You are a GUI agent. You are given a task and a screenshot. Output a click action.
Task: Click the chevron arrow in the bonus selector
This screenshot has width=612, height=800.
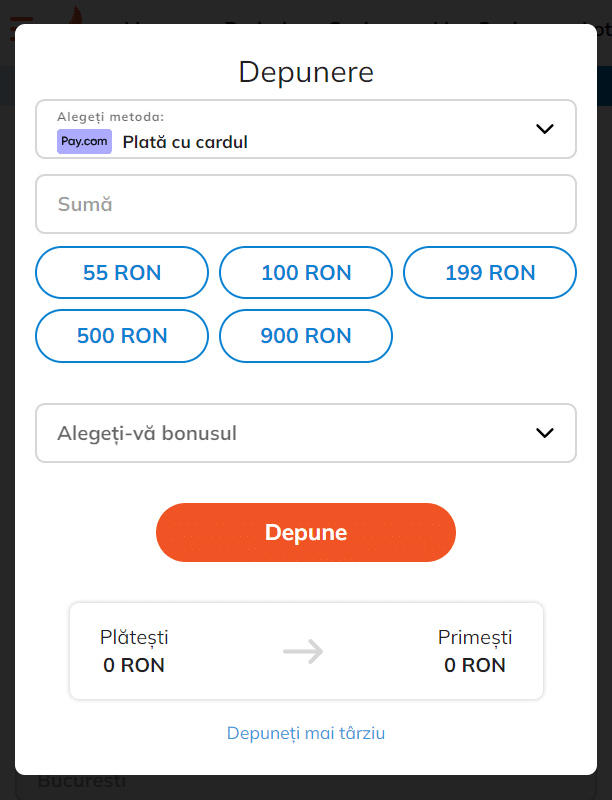[x=544, y=433]
